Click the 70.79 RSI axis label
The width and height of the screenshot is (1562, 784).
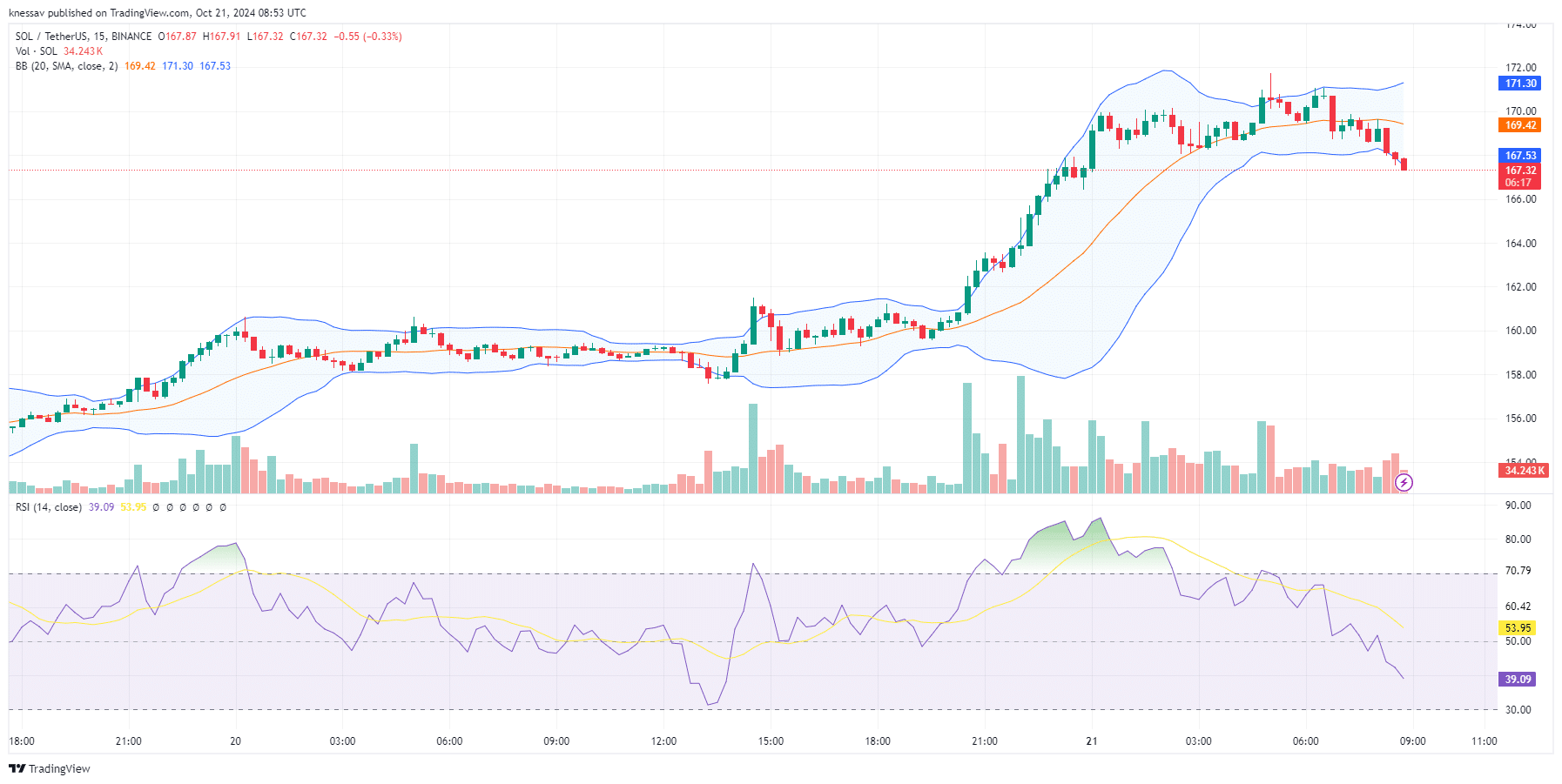(x=1518, y=571)
